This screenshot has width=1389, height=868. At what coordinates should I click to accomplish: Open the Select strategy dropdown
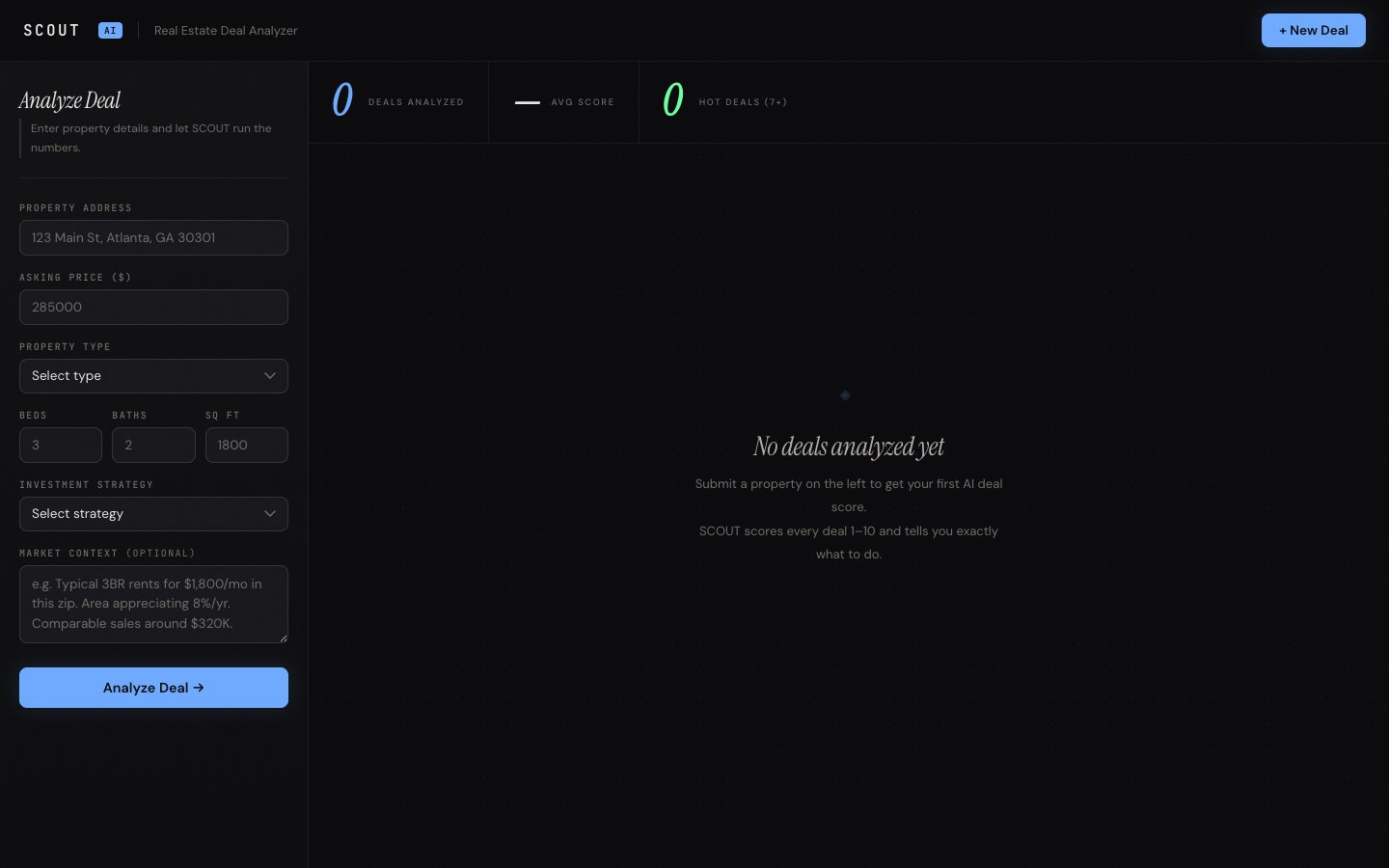tap(153, 513)
